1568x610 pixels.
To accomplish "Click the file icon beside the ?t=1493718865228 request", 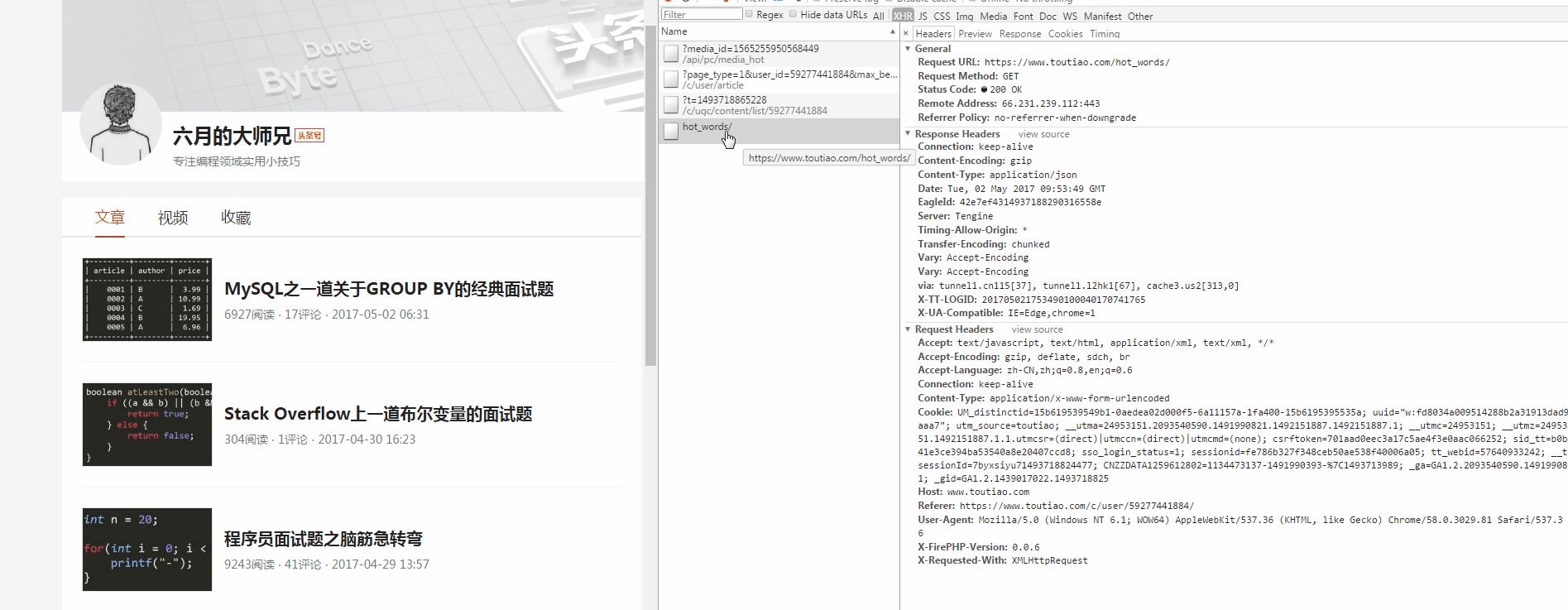I will click(x=671, y=105).
